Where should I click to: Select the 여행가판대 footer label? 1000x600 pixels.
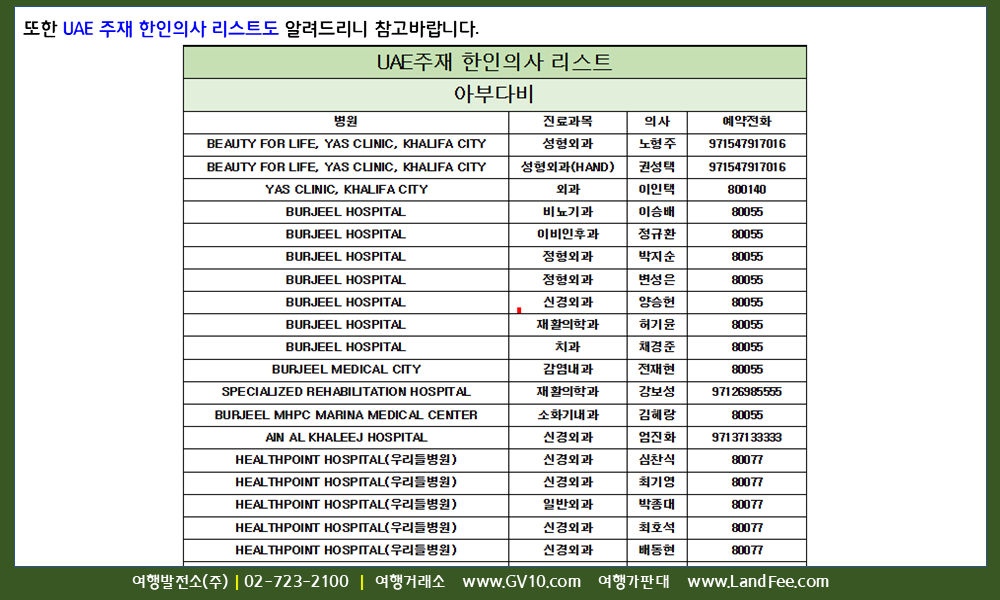[x=634, y=582]
